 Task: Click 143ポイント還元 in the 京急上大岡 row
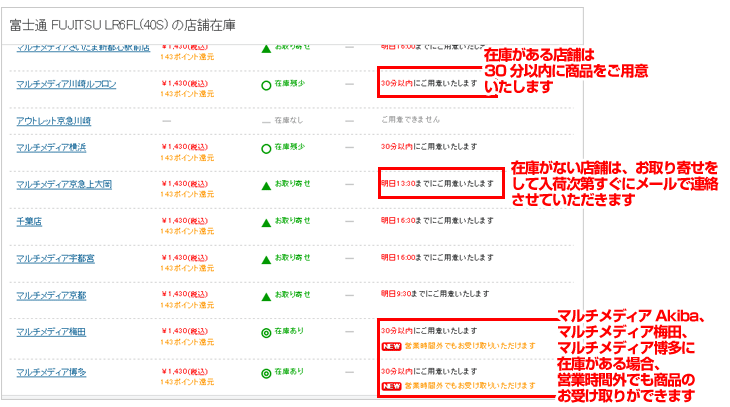click(187, 194)
